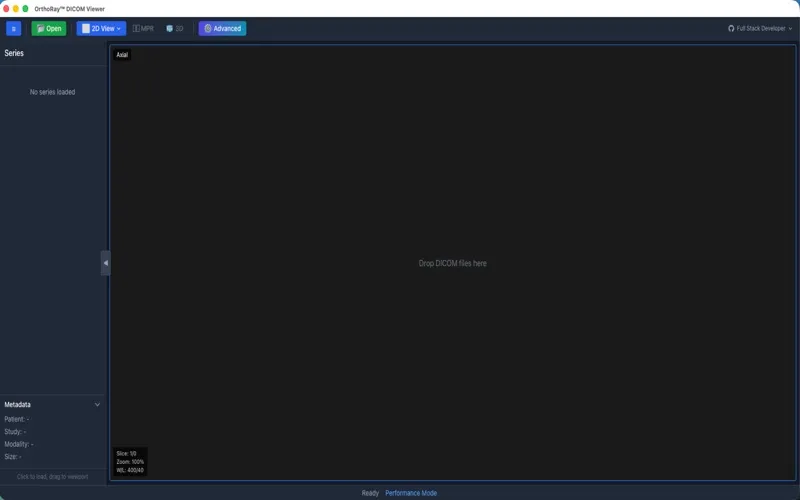Screen dimensions: 800x500
Task: Click the Patient metadata row
Action: point(16,419)
